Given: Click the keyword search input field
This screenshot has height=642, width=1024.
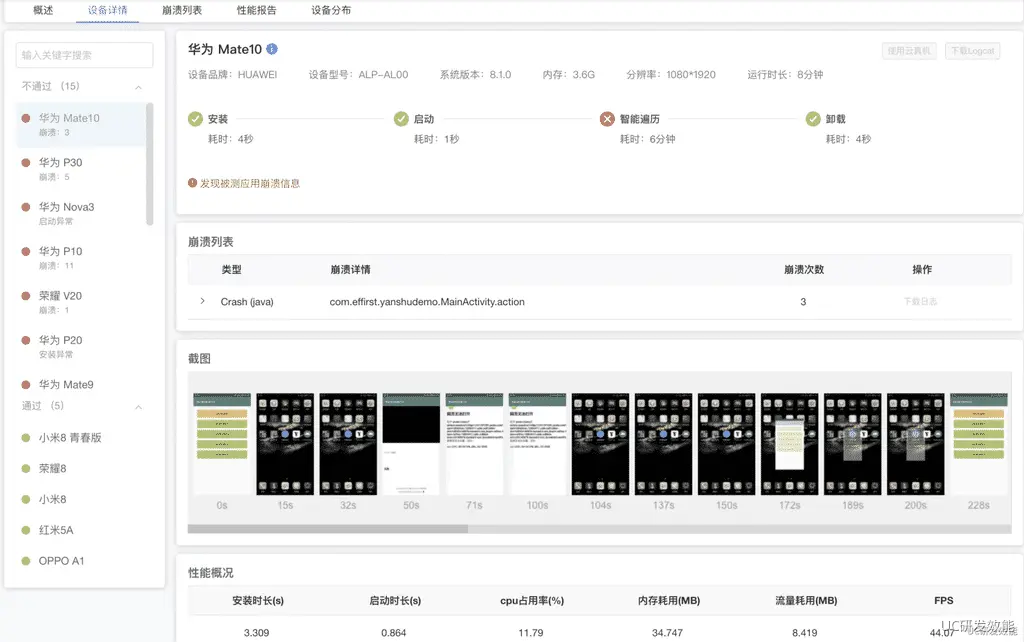Looking at the screenshot, I should [x=84, y=55].
